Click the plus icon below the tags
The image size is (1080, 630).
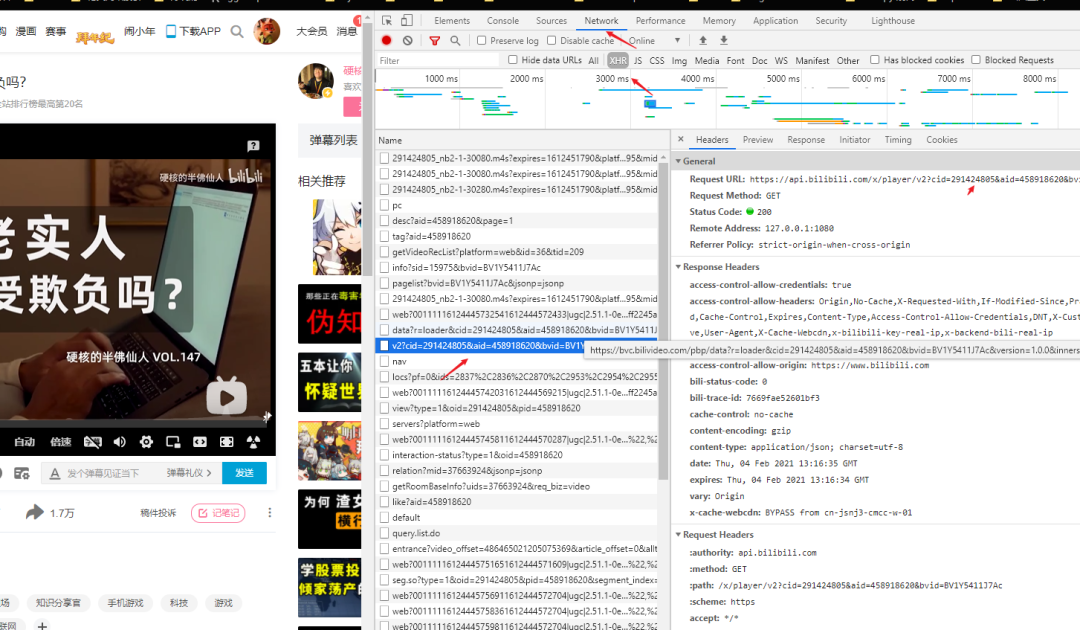(43, 625)
